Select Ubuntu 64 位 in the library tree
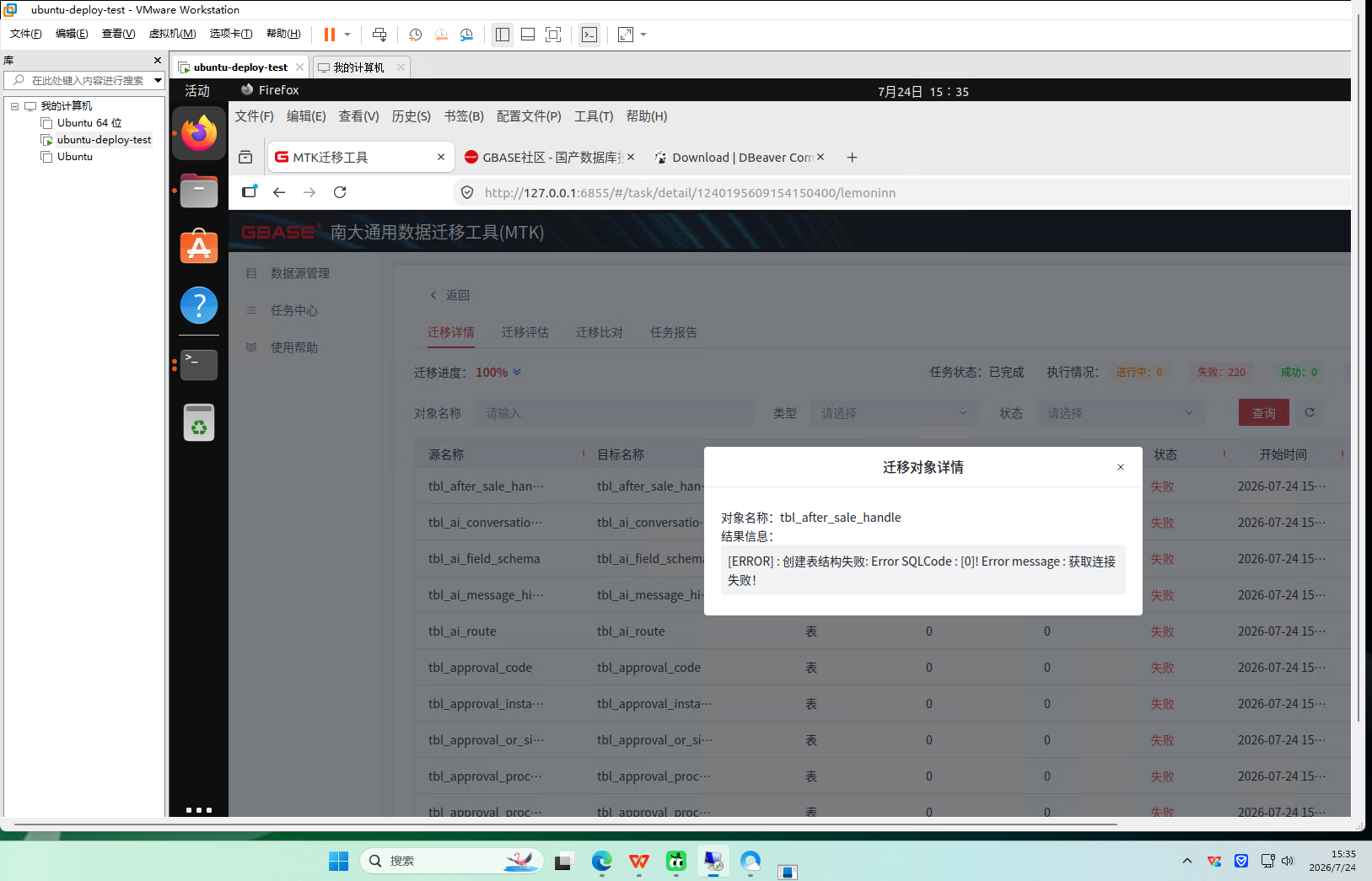This screenshot has height=881, width=1372. click(x=89, y=123)
